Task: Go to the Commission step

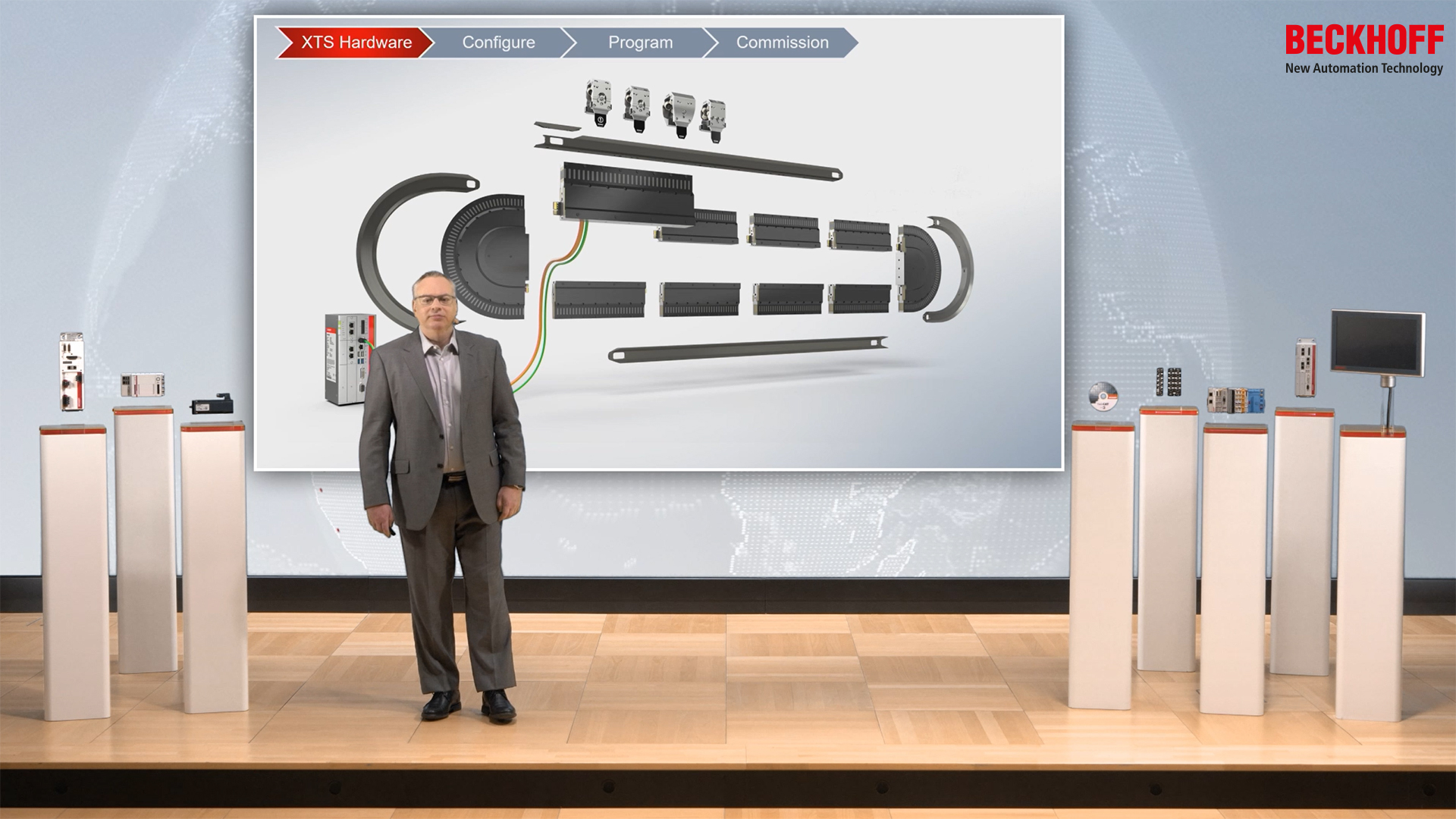Action: tap(782, 42)
